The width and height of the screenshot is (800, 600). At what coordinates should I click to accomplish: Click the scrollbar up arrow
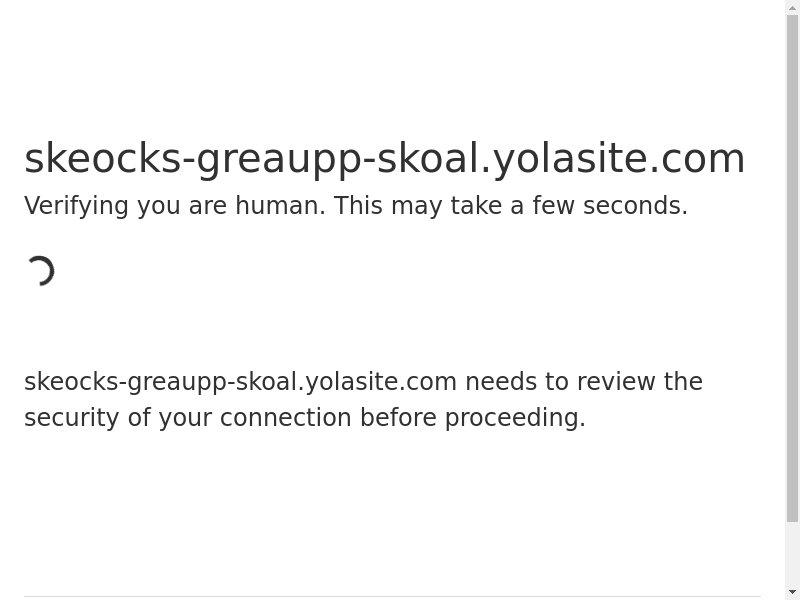792,8
